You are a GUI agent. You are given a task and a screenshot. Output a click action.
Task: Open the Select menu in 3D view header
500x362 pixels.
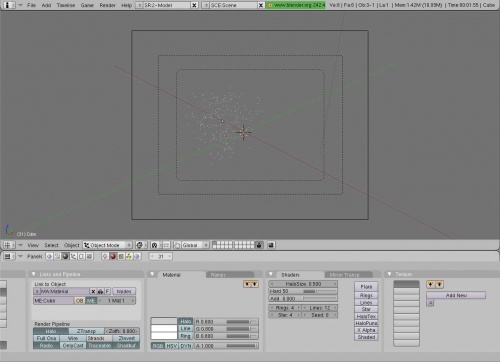(51, 245)
